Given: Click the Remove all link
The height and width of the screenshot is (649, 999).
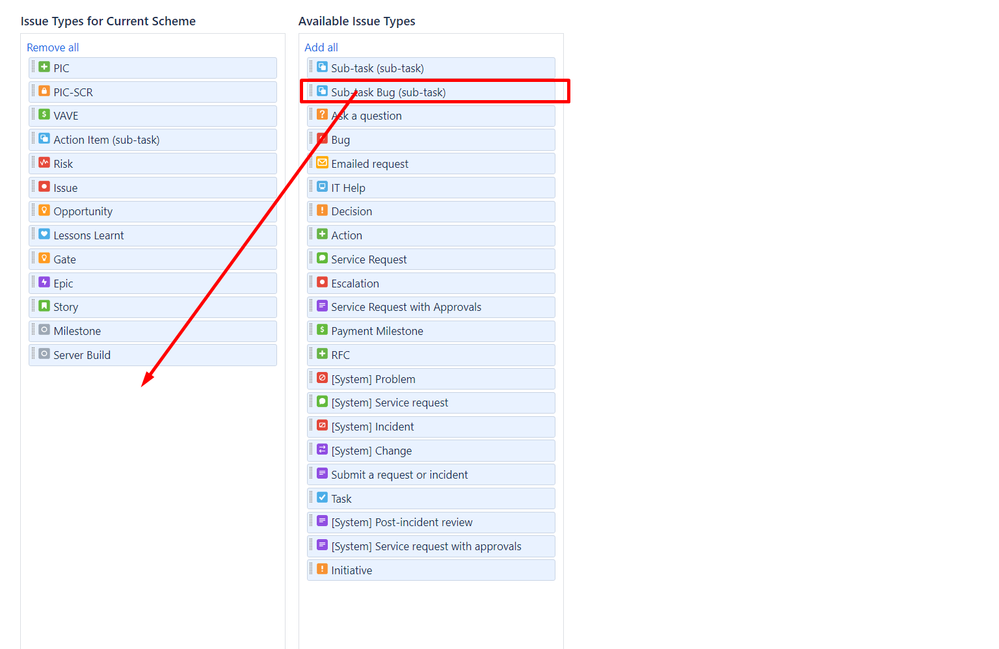Looking at the screenshot, I should (x=53, y=47).
